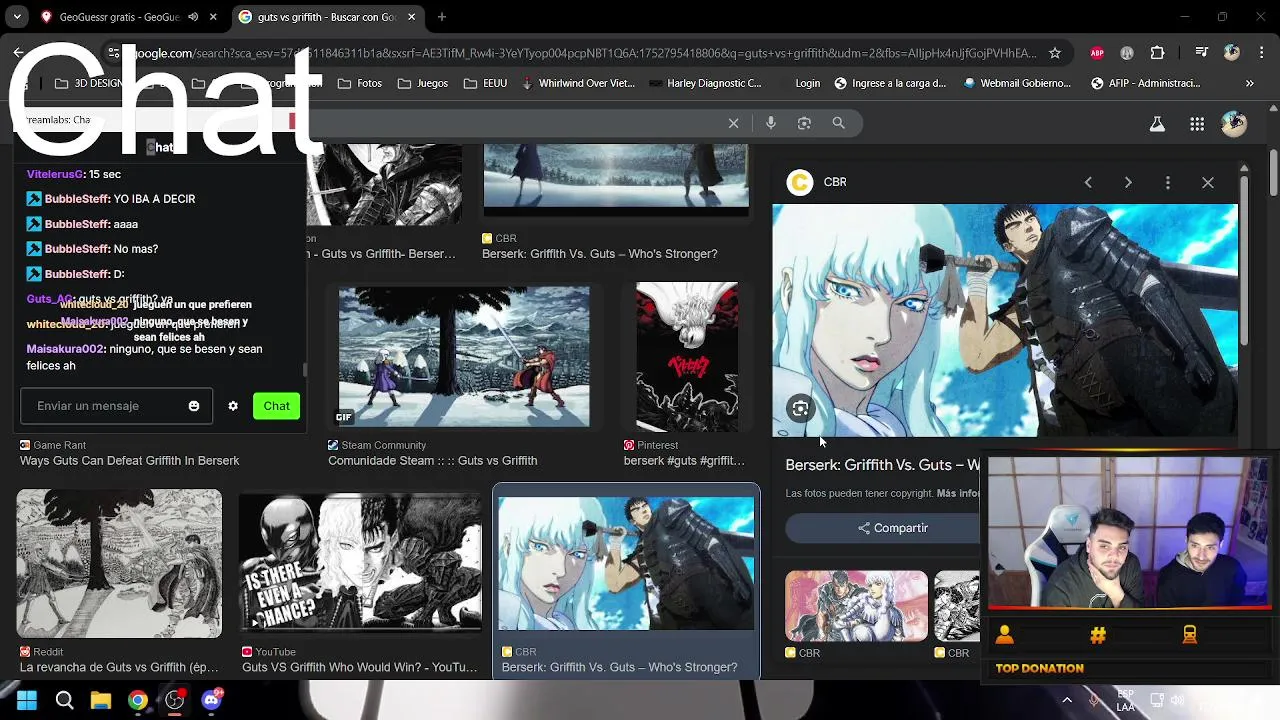The image size is (1280, 720).
Task: Open Harley Diagnostic C... bookmark
Action: (705, 84)
